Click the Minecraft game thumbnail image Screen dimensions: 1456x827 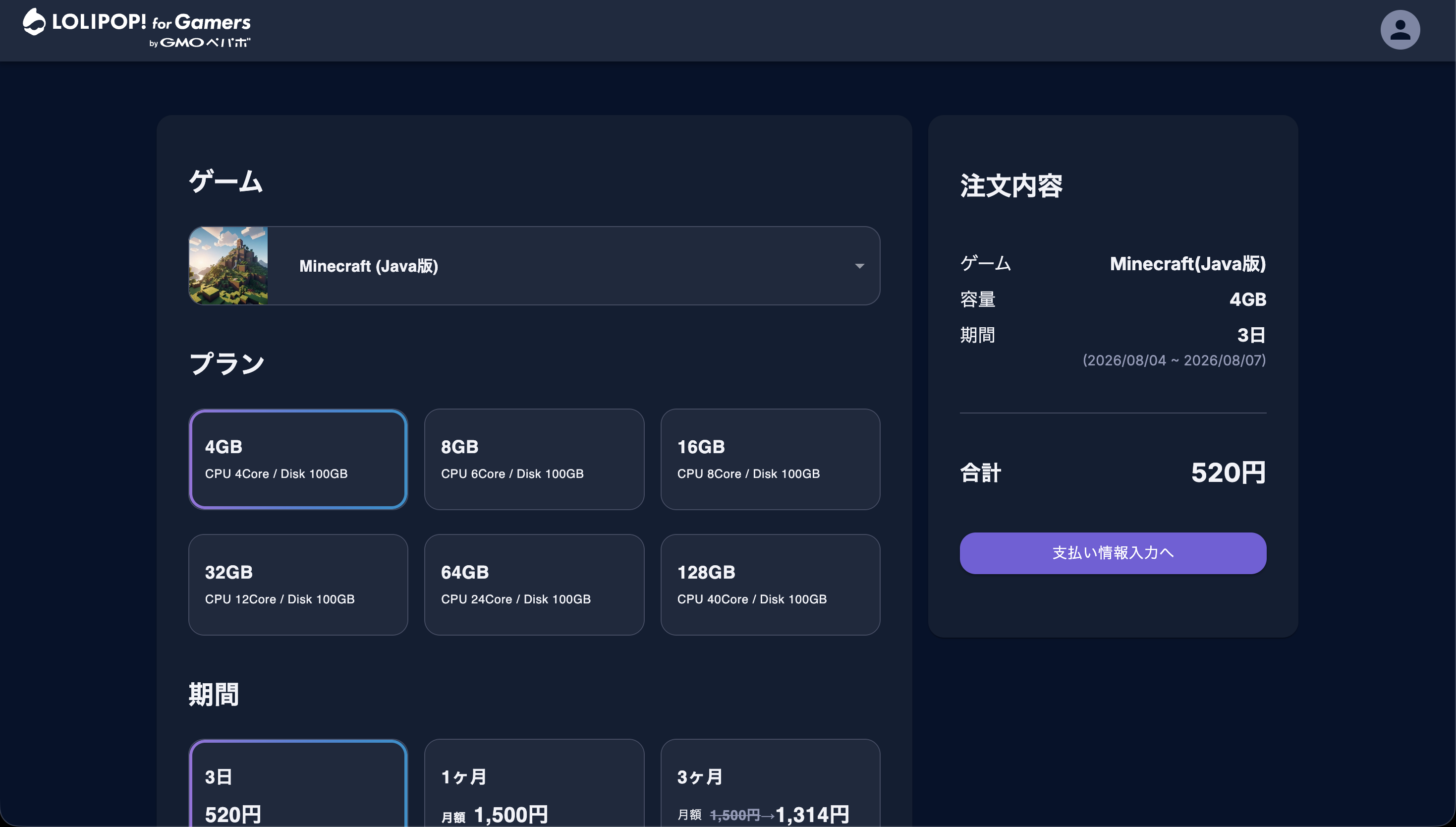tap(228, 266)
